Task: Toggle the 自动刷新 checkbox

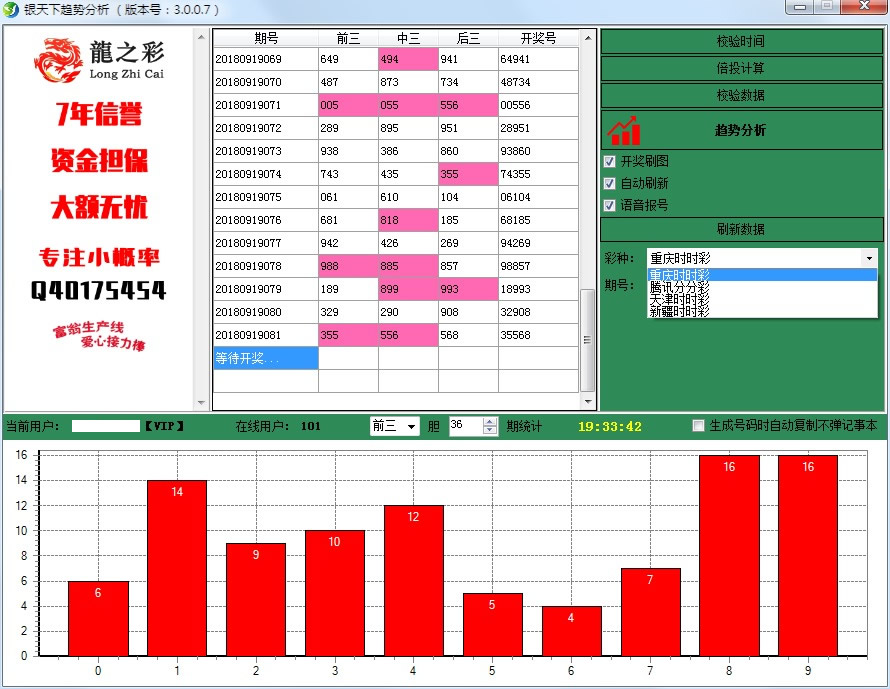Action: (609, 183)
